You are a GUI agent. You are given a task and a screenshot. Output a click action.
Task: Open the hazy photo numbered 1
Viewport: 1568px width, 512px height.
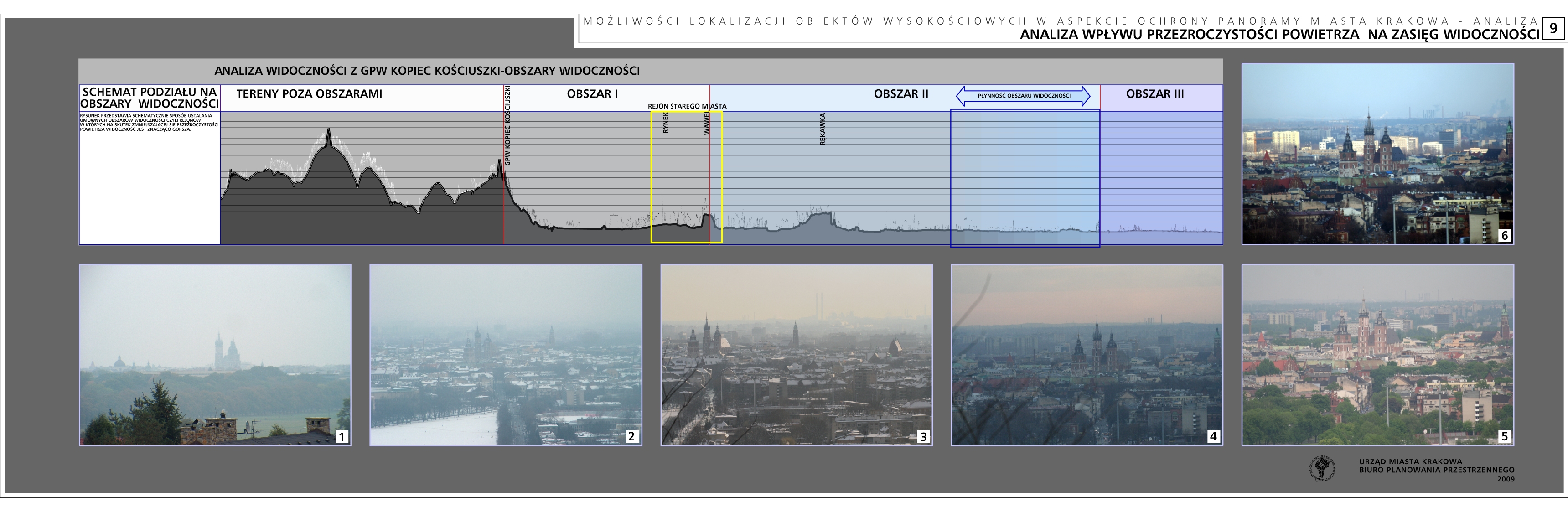click(215, 354)
